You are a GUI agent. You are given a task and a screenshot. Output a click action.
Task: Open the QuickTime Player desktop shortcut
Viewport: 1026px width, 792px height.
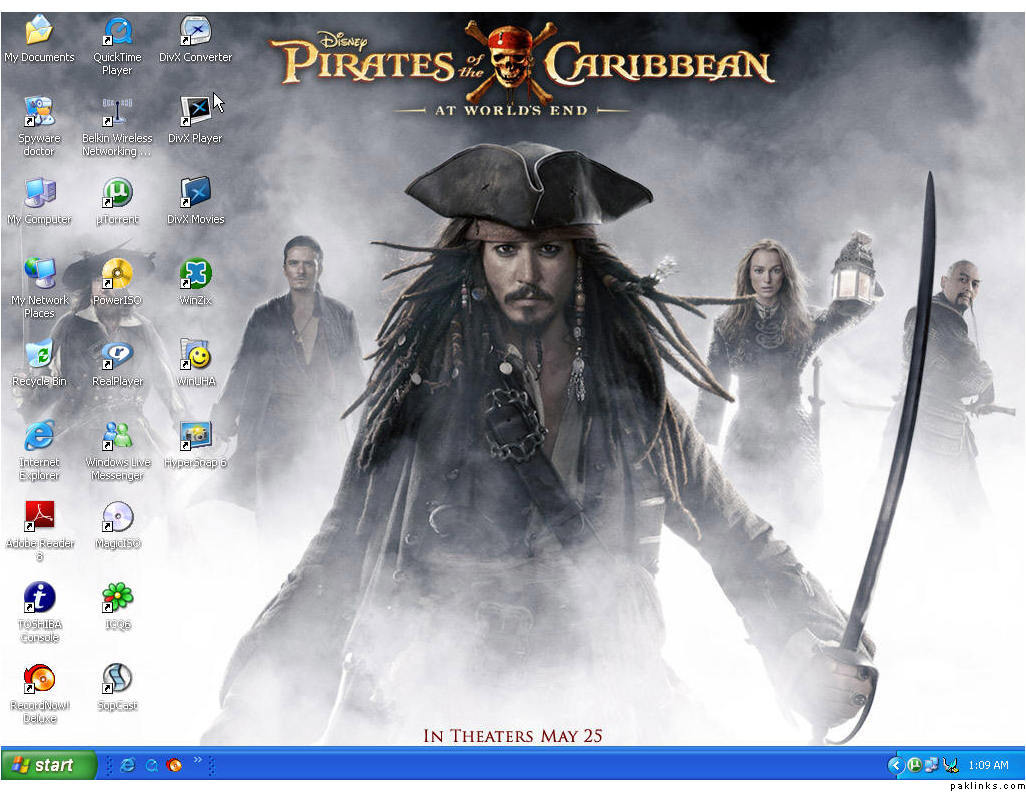[117, 32]
